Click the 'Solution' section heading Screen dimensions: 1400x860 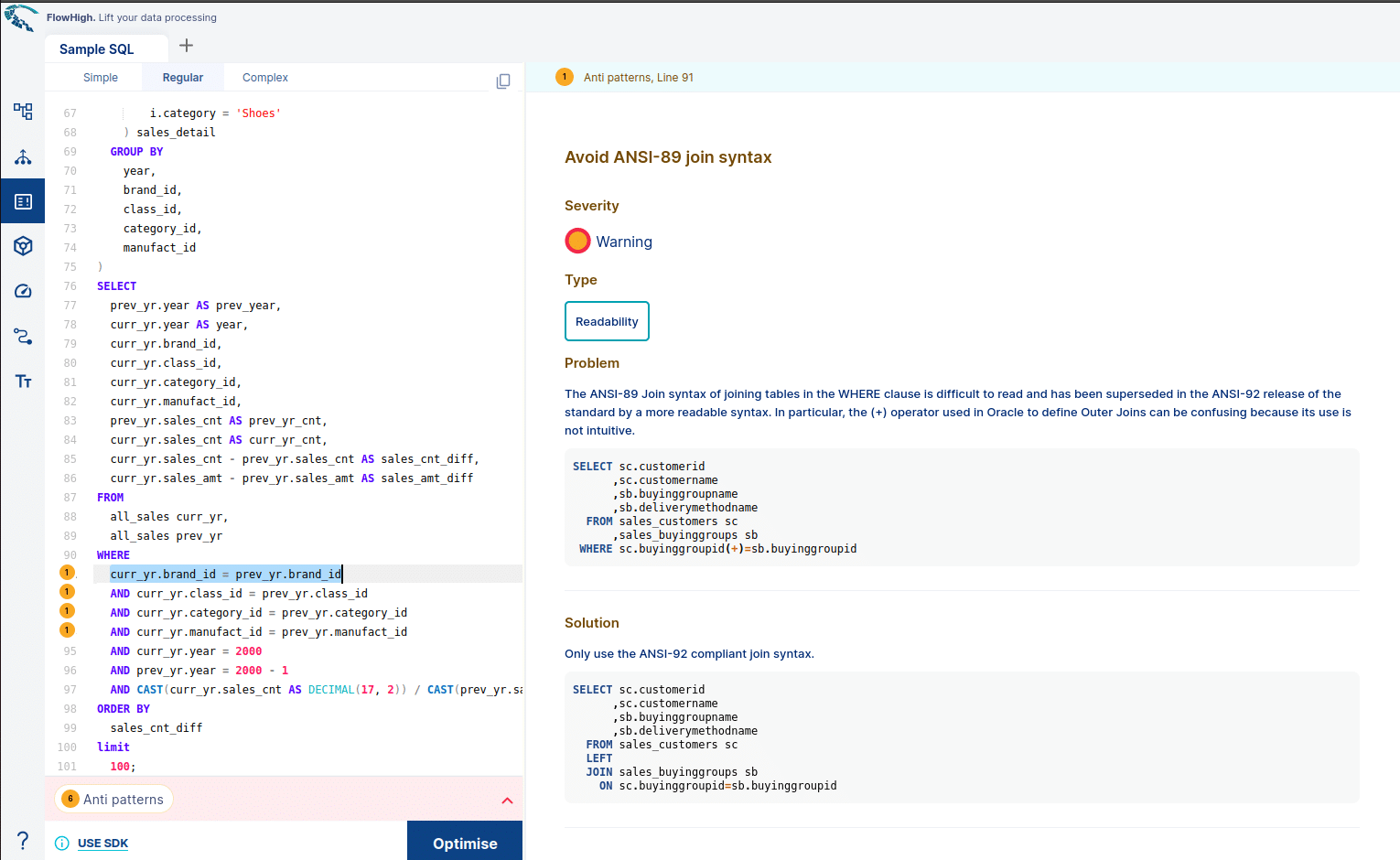pyautogui.click(x=592, y=623)
